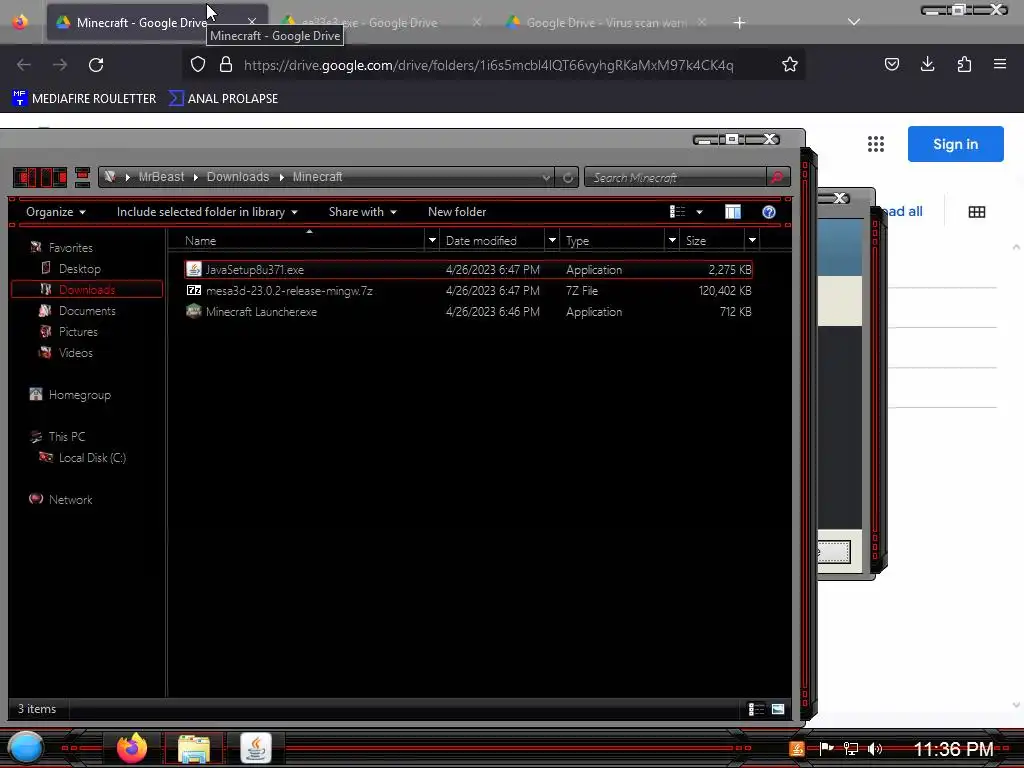Click Explorer back/forward navigation buttons
Viewport: 1024px width, 768px height.
point(40,177)
